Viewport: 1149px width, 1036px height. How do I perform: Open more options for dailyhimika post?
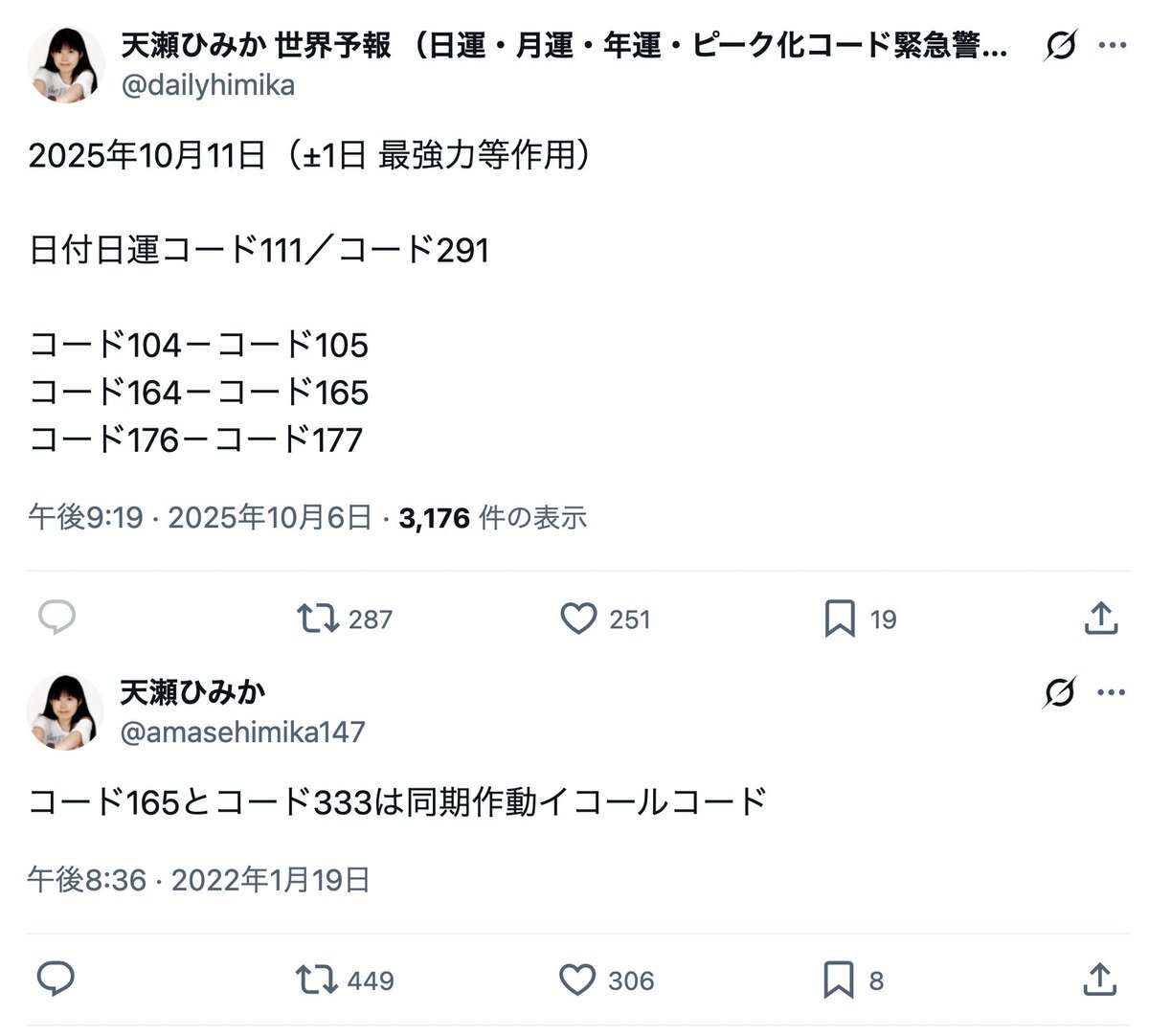(x=1111, y=45)
